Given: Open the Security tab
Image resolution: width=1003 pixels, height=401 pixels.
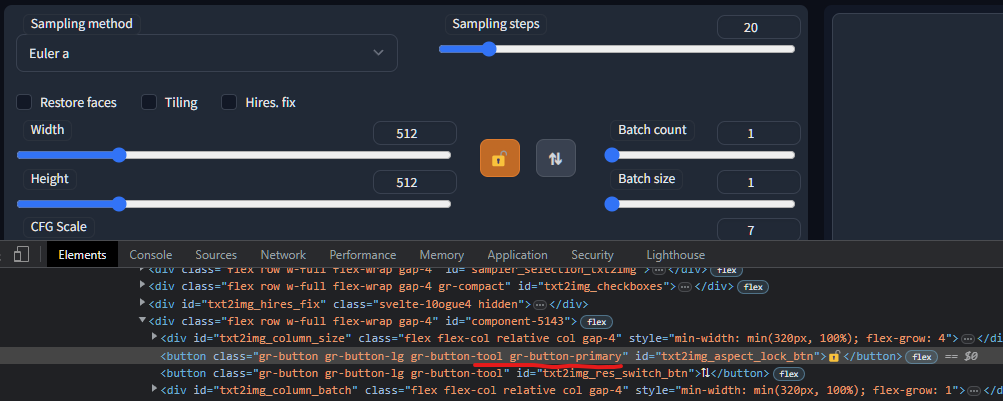Looking at the screenshot, I should [x=592, y=255].
